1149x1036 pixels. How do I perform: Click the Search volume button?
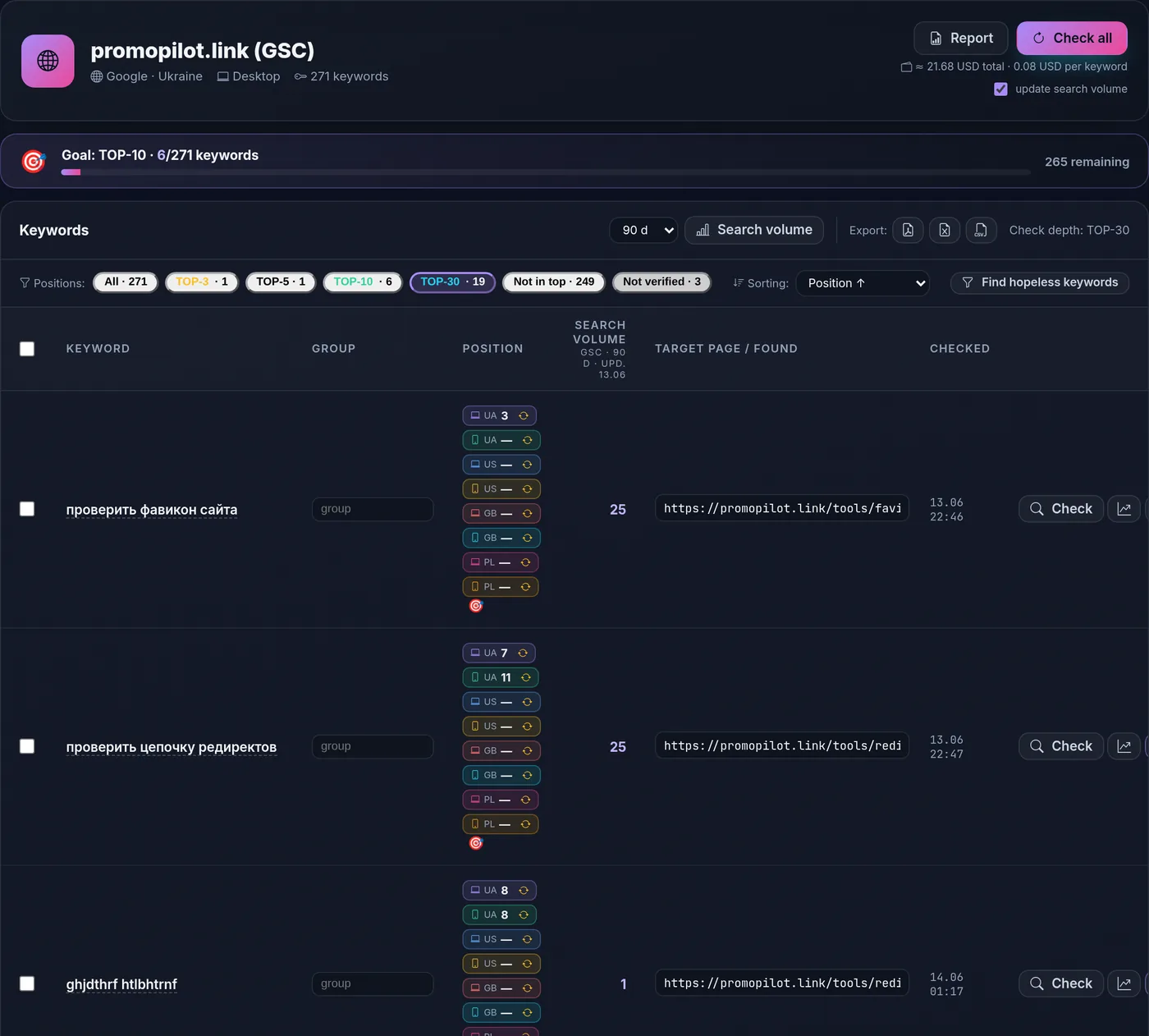754,231
